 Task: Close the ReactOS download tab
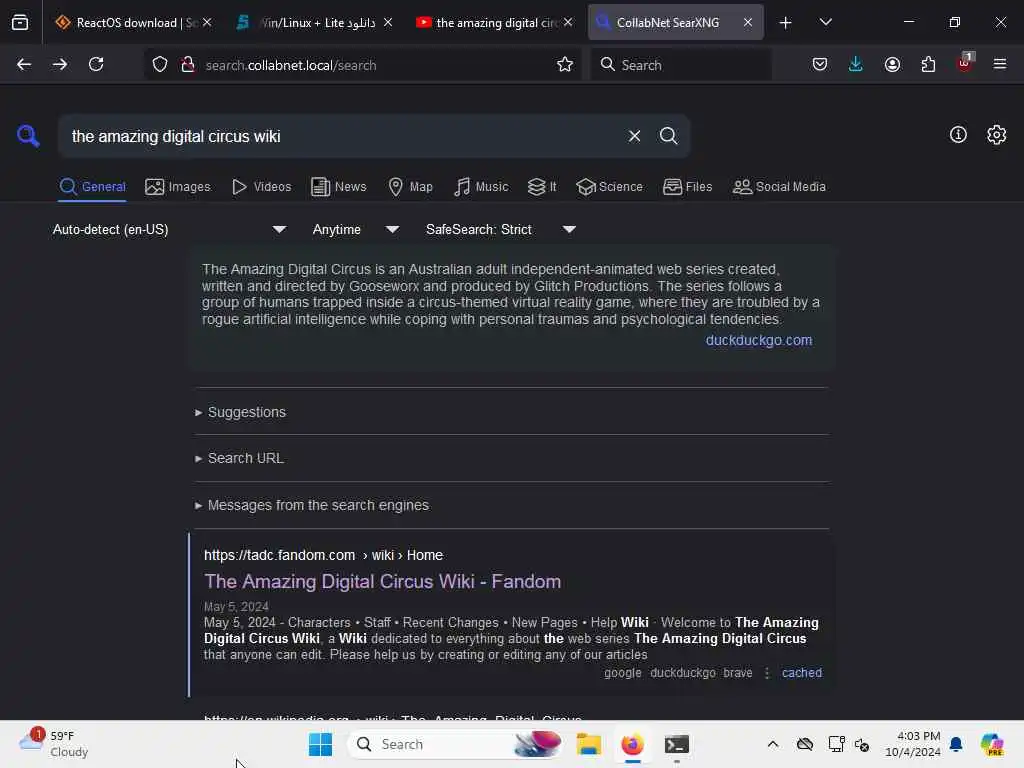point(207,22)
